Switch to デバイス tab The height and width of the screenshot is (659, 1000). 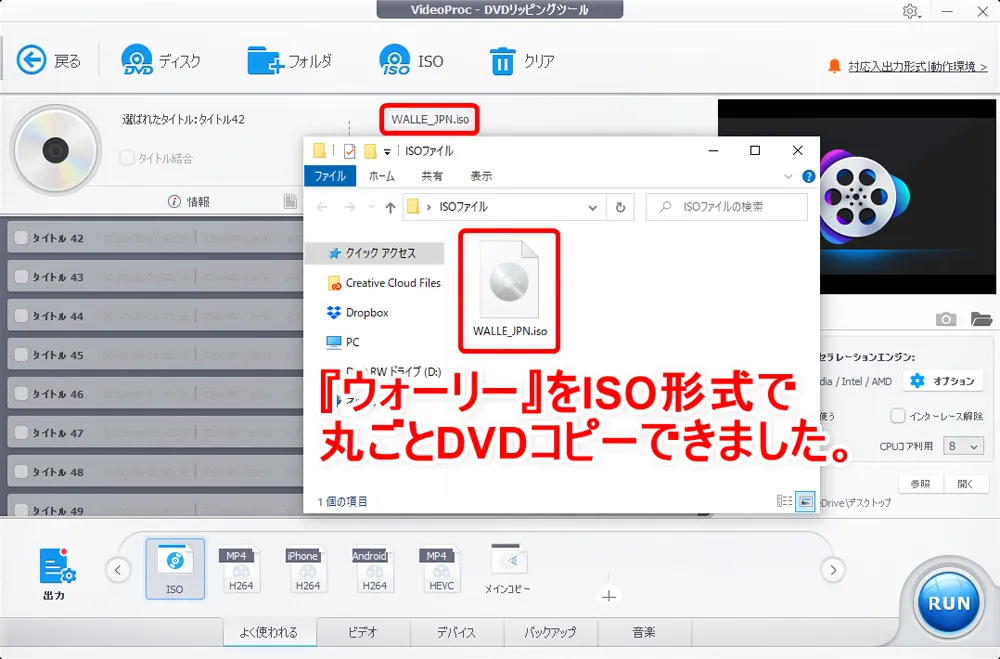tap(457, 632)
